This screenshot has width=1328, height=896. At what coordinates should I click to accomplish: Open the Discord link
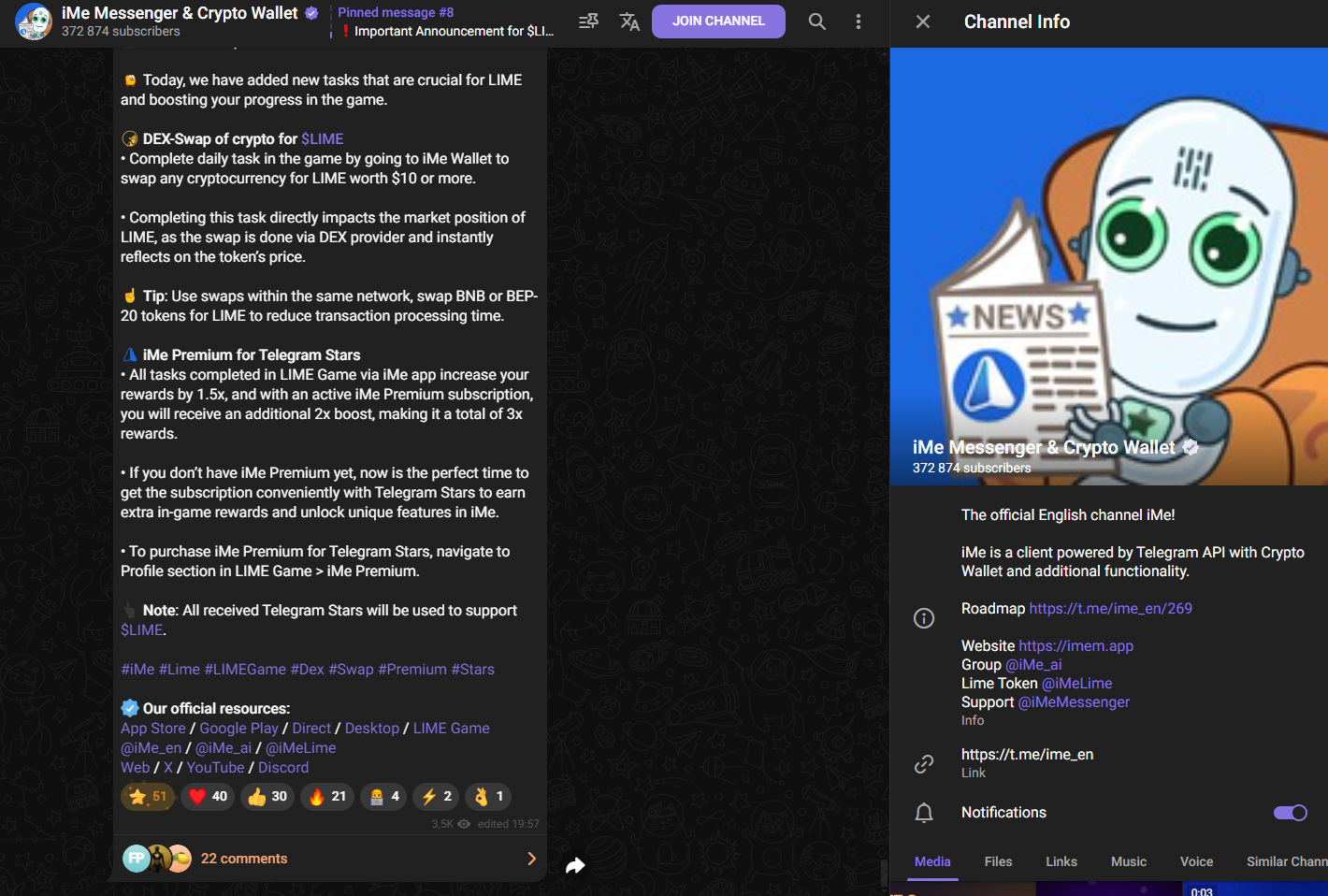(x=283, y=768)
